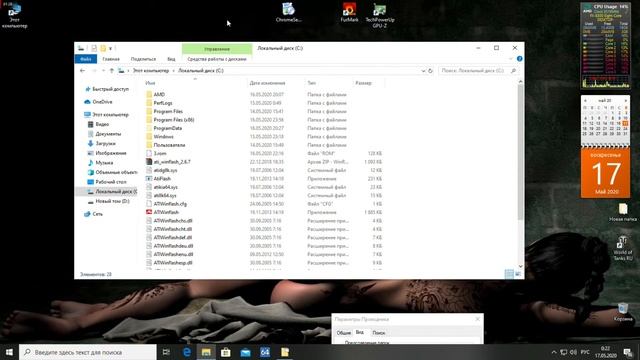The height and width of the screenshot is (360, 640).
Task: Select the 3.rom file
Action: pos(160,153)
